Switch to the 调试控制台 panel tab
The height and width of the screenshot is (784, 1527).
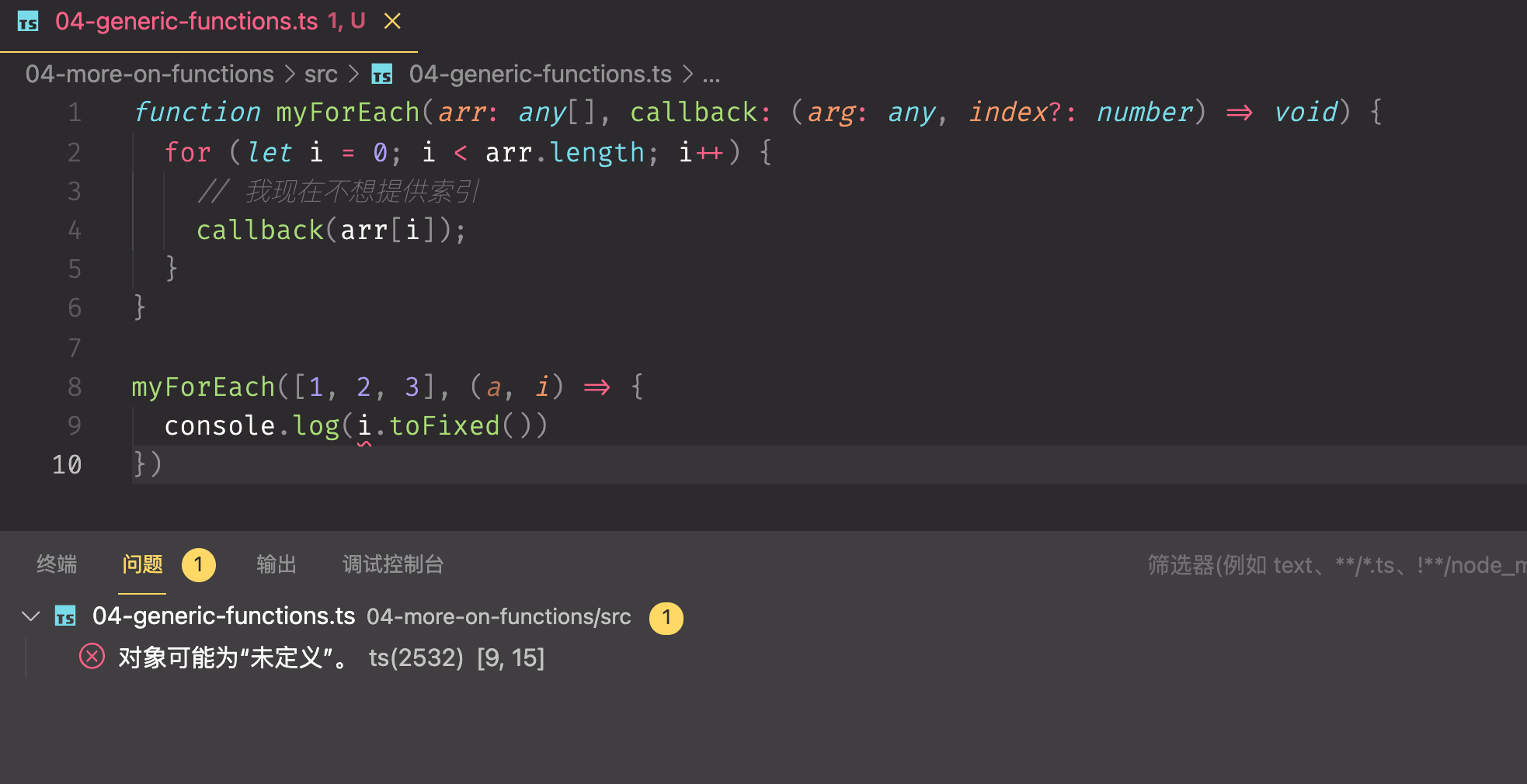(392, 564)
